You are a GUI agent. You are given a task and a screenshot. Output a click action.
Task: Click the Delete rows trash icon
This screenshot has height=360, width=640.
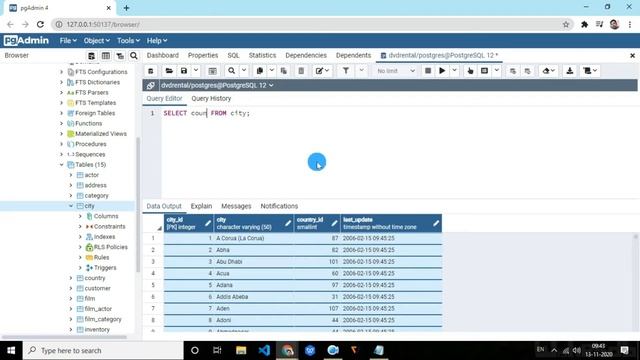(301, 71)
